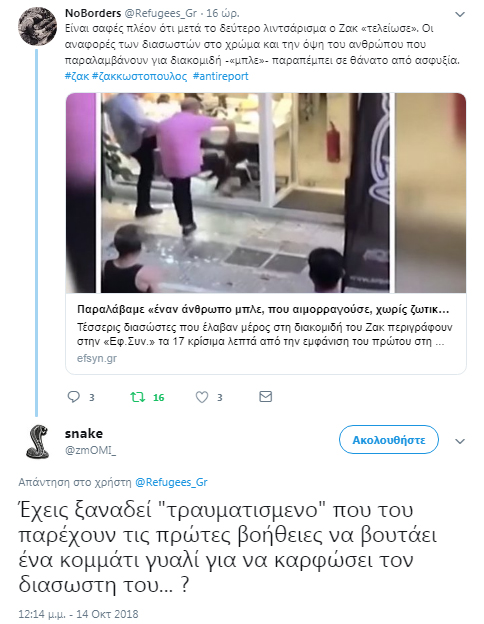Open the video thumbnail in link card
The height and width of the screenshot is (624, 484).
pos(266,193)
